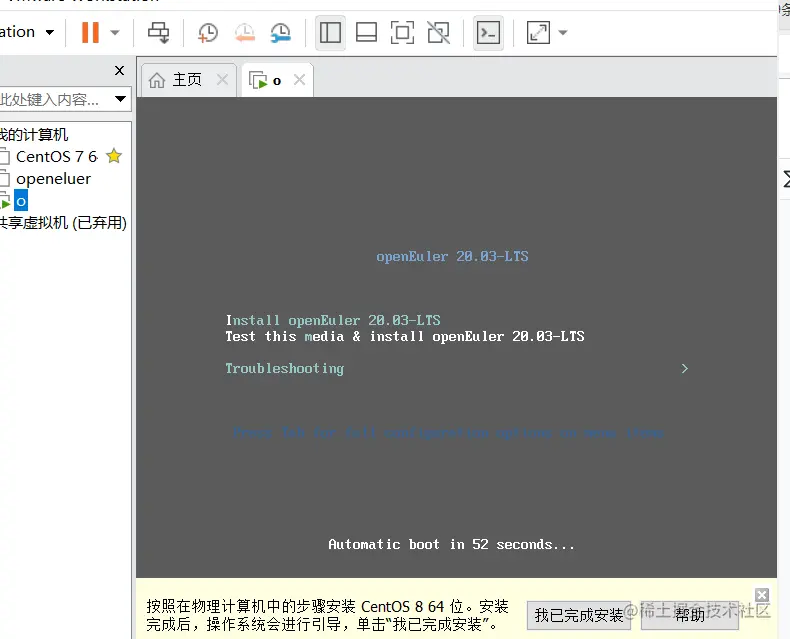The height and width of the screenshot is (639, 790).
Task: Take a snapshot of this virtual machine
Action: [x=208, y=33]
